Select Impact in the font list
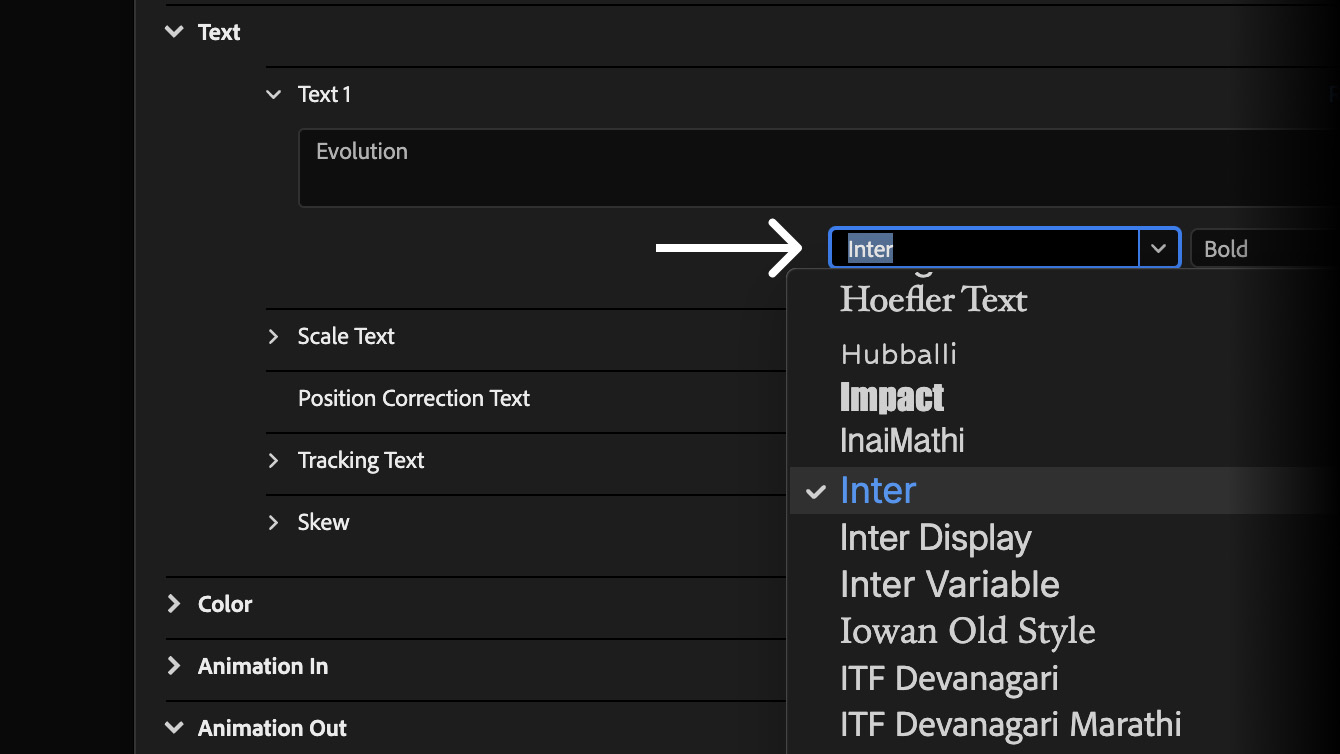 892,397
